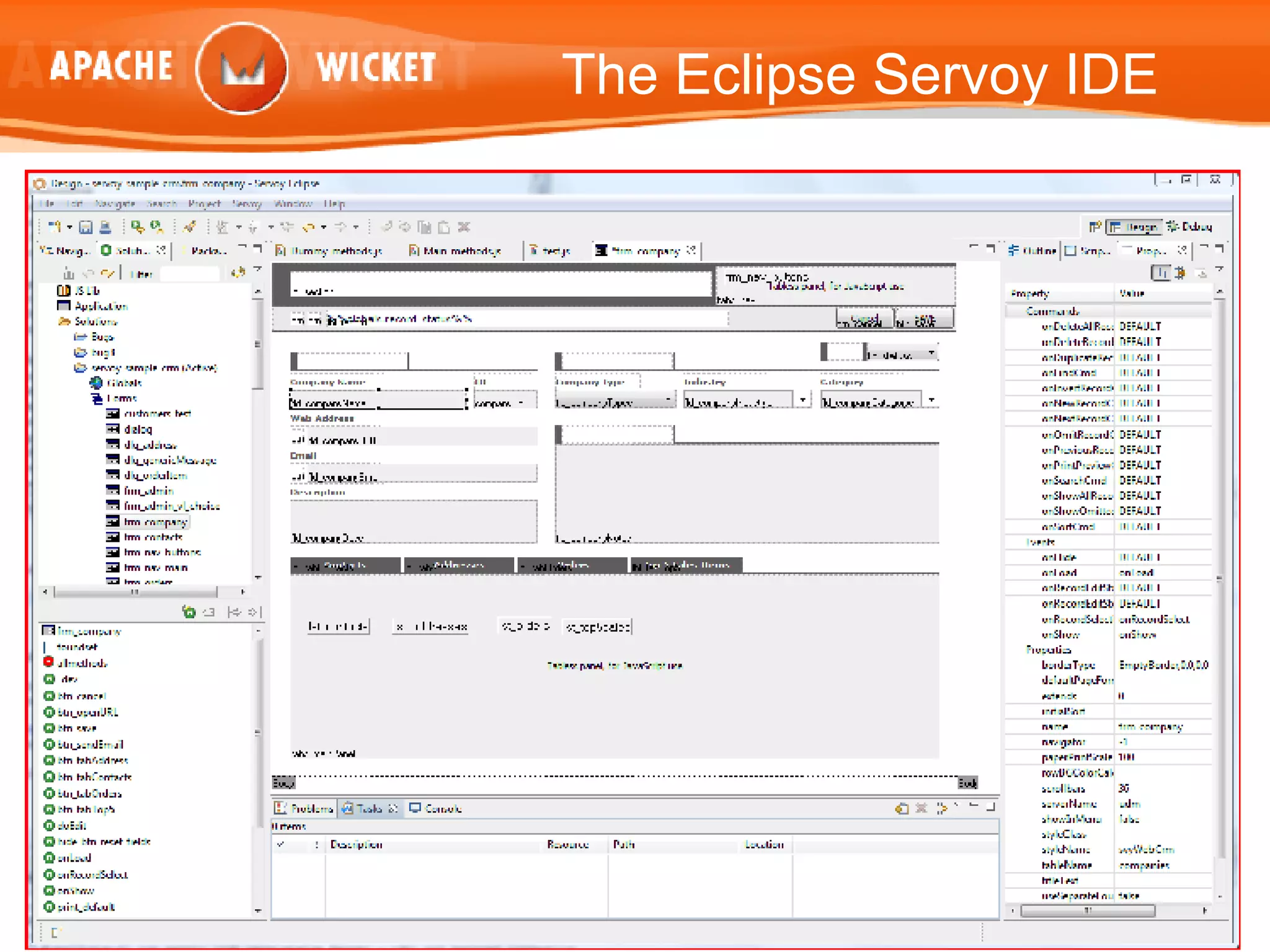The image size is (1270, 952).
Task: Click the Open Perspective icon beside Design
Action: coord(1095,227)
